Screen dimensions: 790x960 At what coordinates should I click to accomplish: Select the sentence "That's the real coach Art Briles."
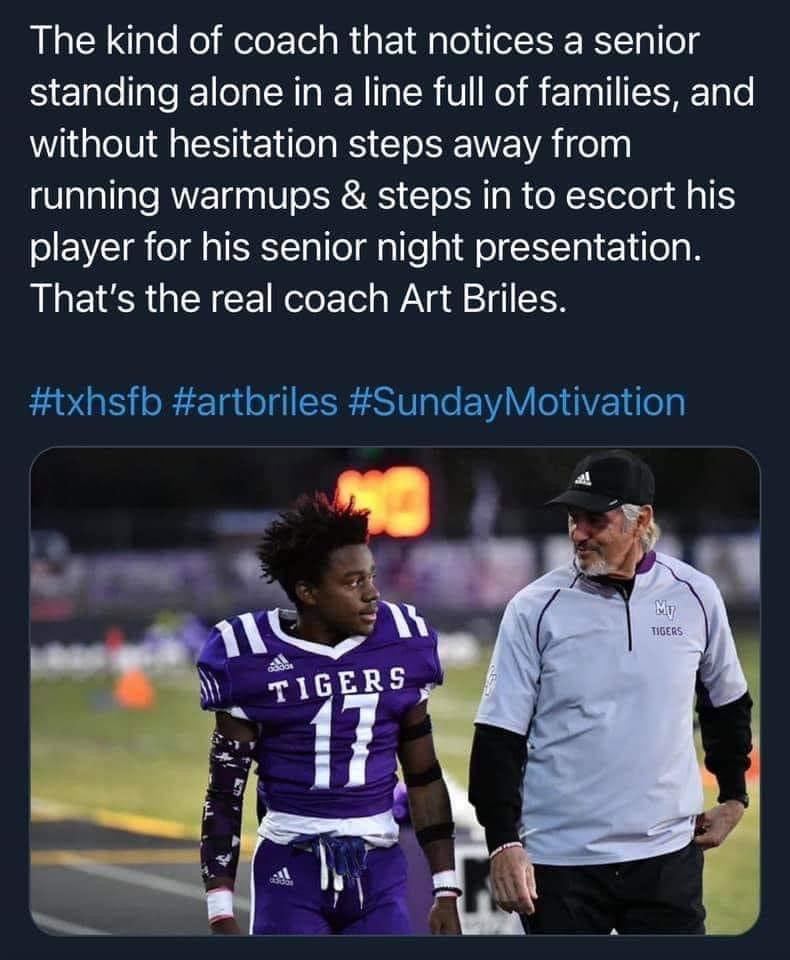point(296,299)
